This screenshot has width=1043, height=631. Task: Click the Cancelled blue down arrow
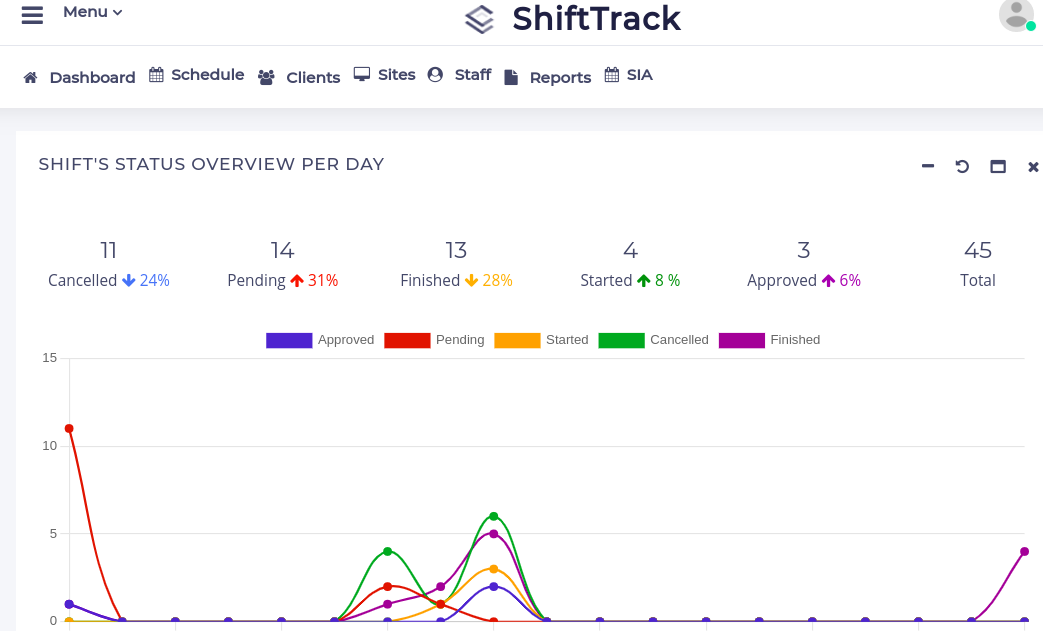(x=129, y=281)
